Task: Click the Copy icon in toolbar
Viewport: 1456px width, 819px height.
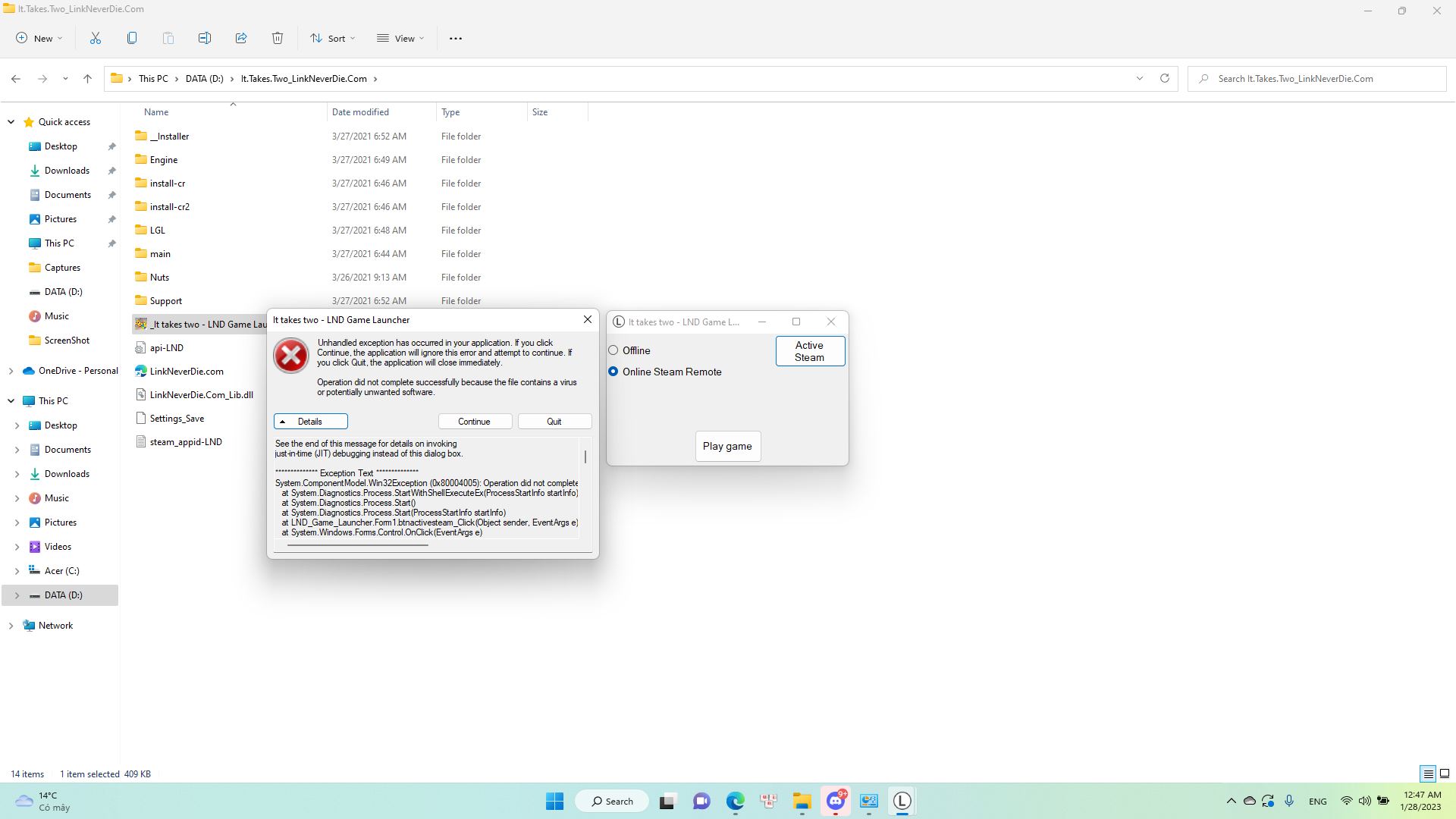Action: (132, 39)
